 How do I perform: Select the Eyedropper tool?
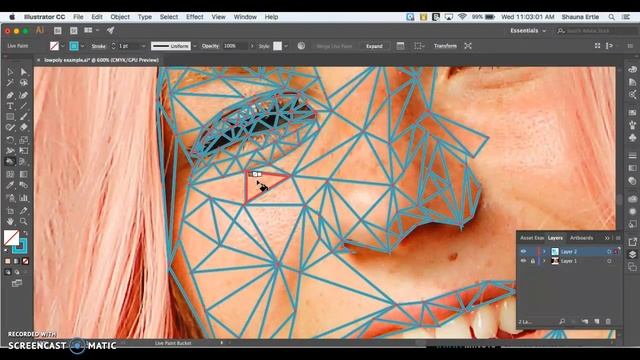coord(10,186)
